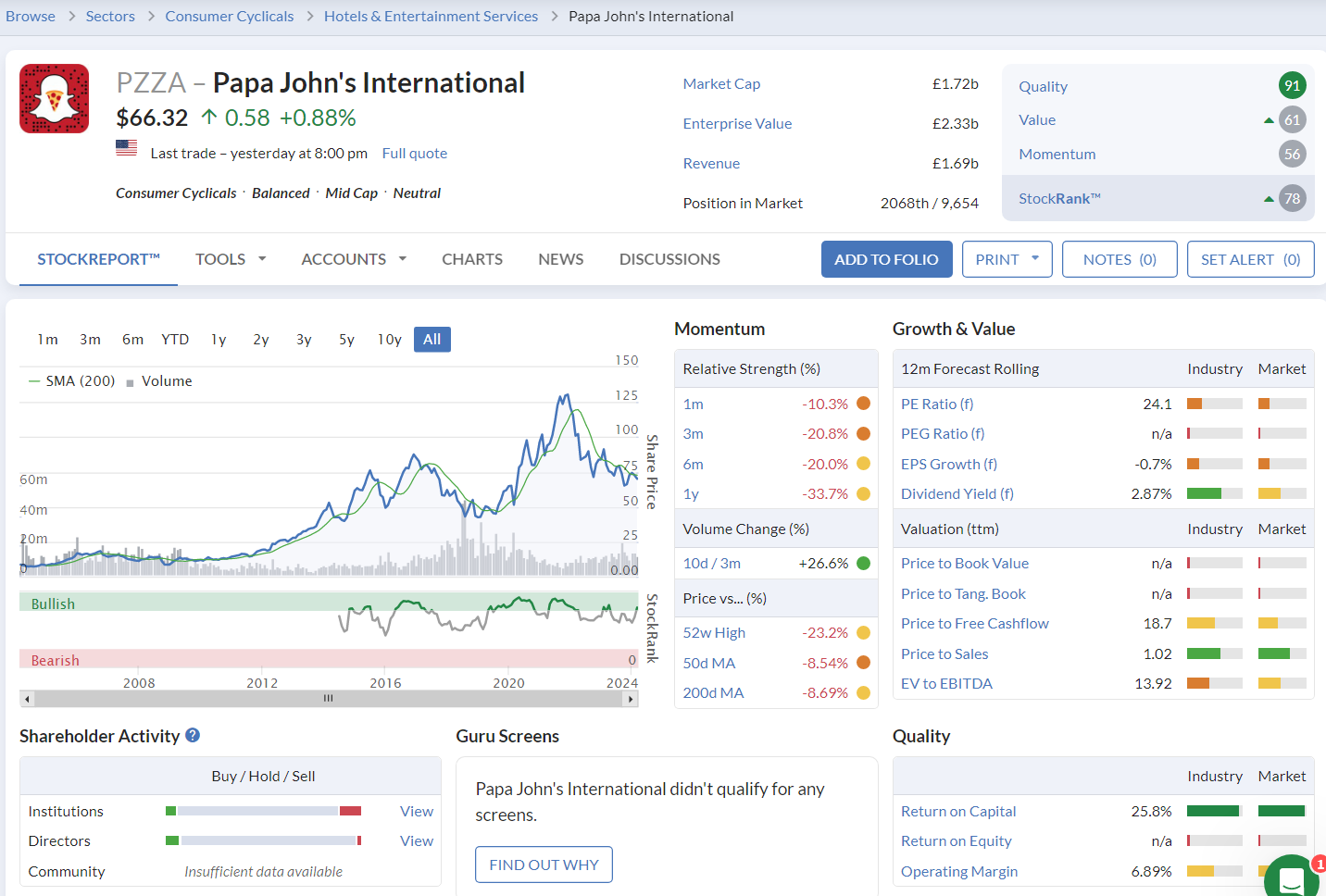The image size is (1326, 896).
Task: Open the 52w High link
Action: pyautogui.click(x=714, y=632)
